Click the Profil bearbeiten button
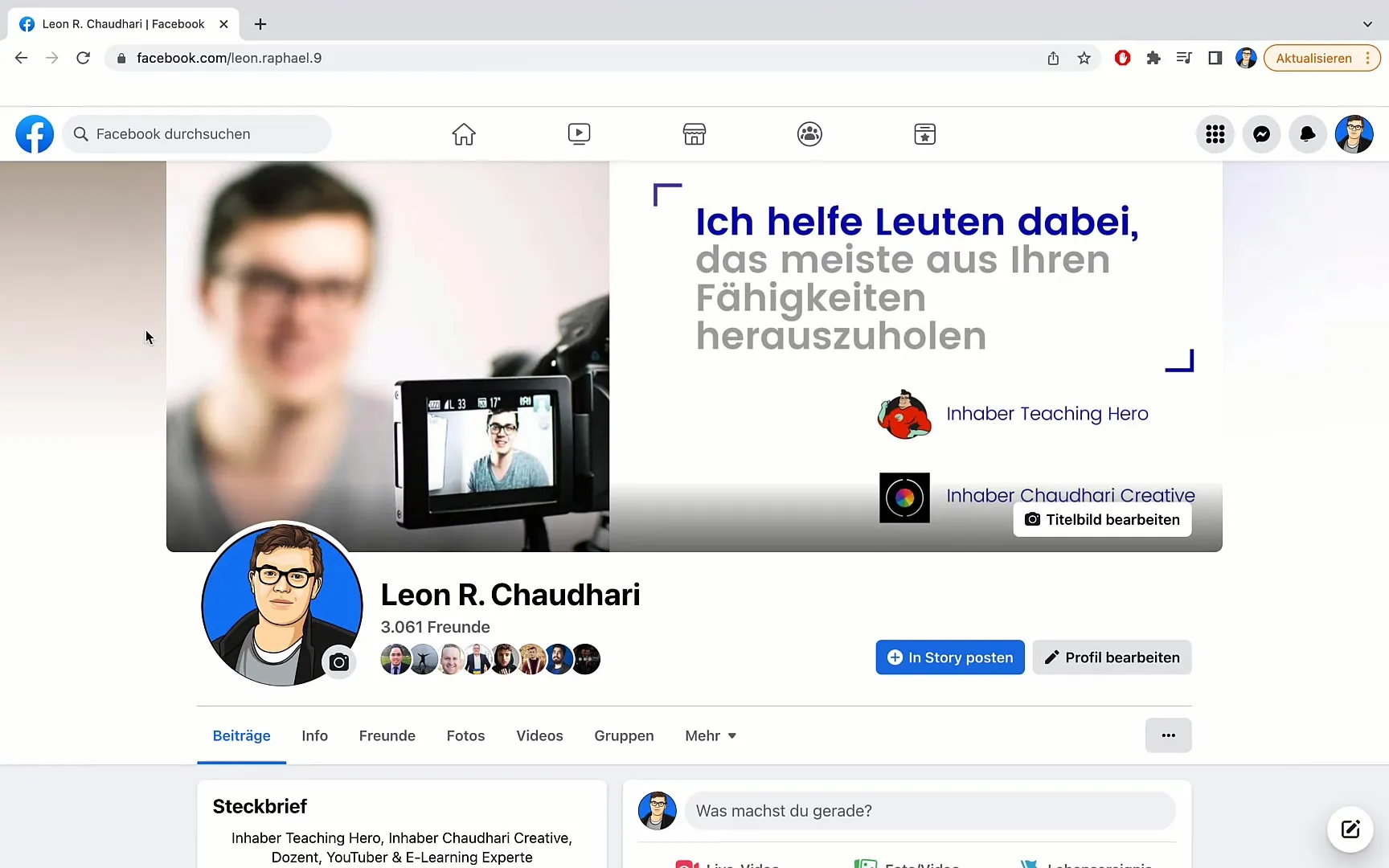 1112,657
